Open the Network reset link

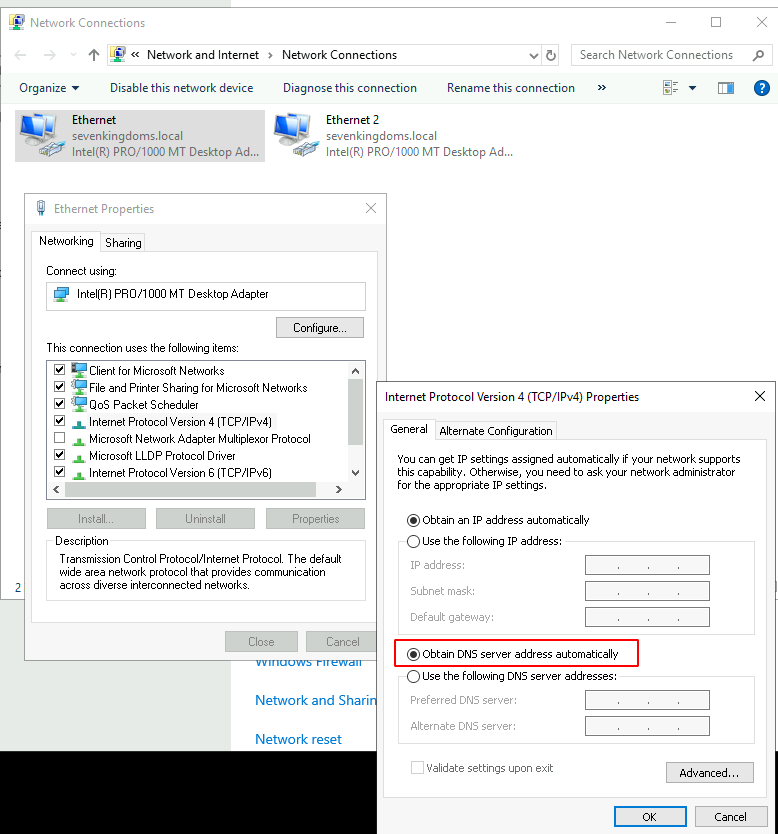point(298,739)
